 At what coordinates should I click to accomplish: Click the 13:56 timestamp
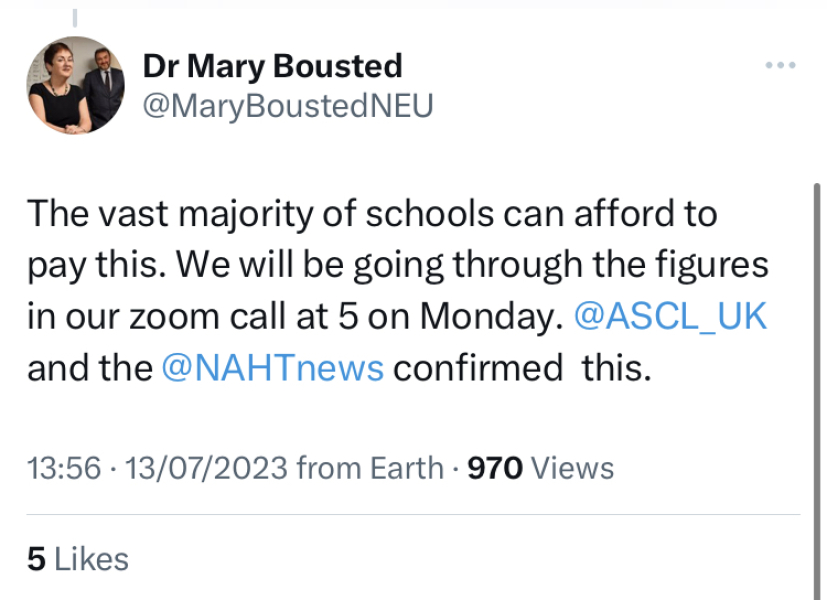click(63, 467)
